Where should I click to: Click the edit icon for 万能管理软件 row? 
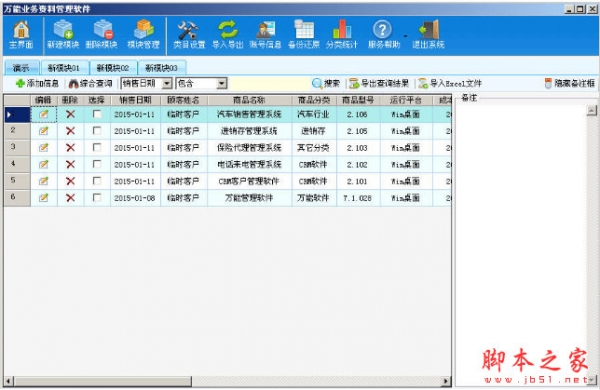click(44, 198)
